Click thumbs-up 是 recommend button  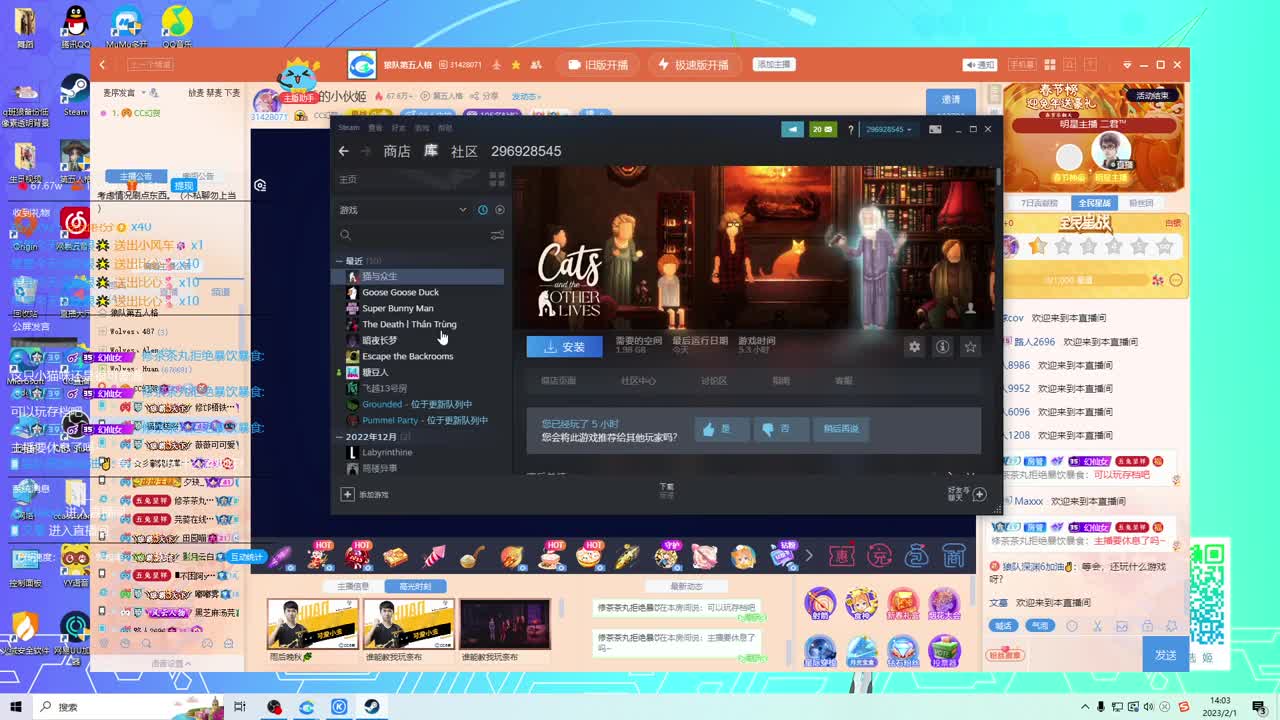click(721, 429)
